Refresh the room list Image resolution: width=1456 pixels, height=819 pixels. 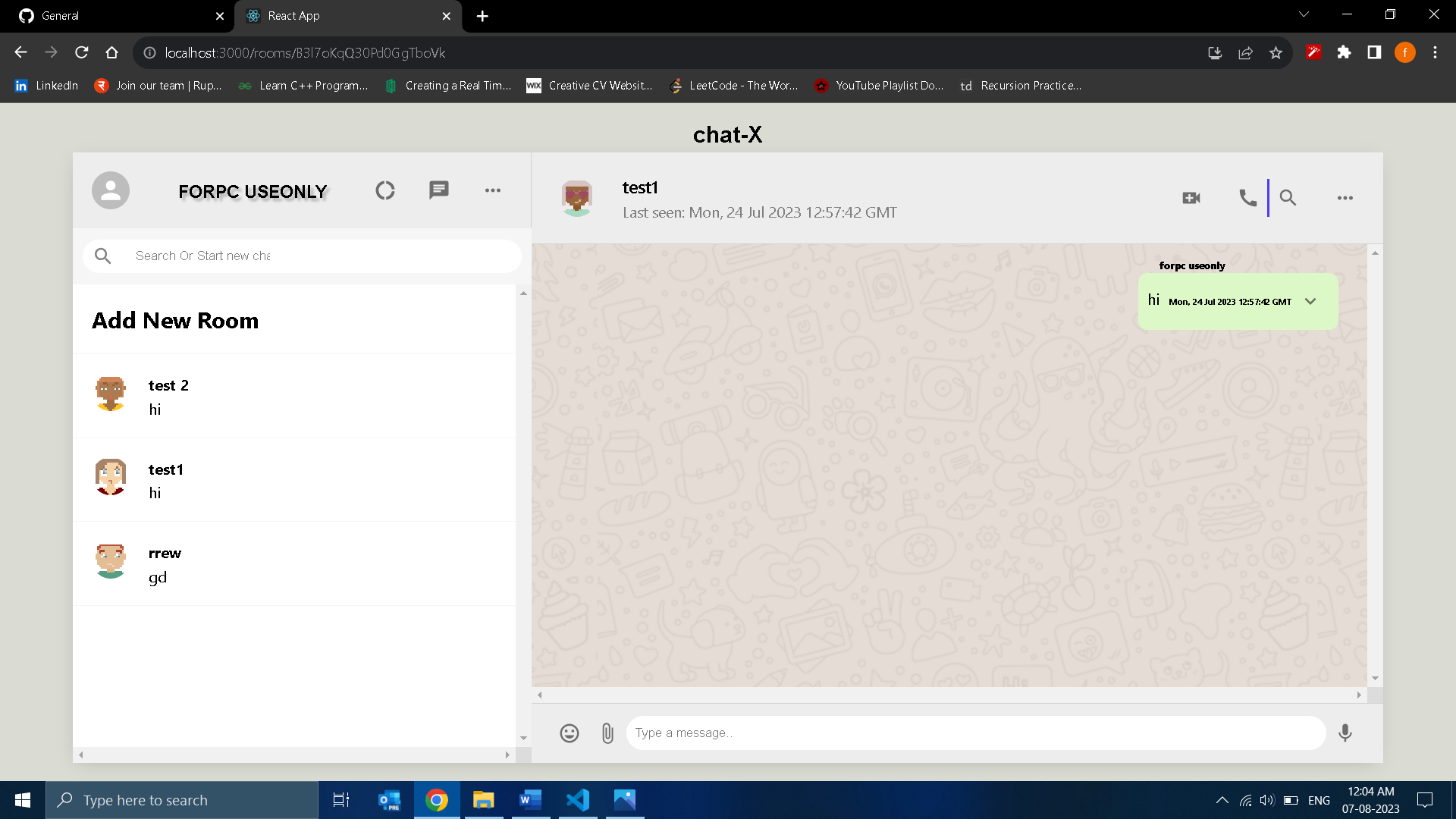pyautogui.click(x=384, y=190)
